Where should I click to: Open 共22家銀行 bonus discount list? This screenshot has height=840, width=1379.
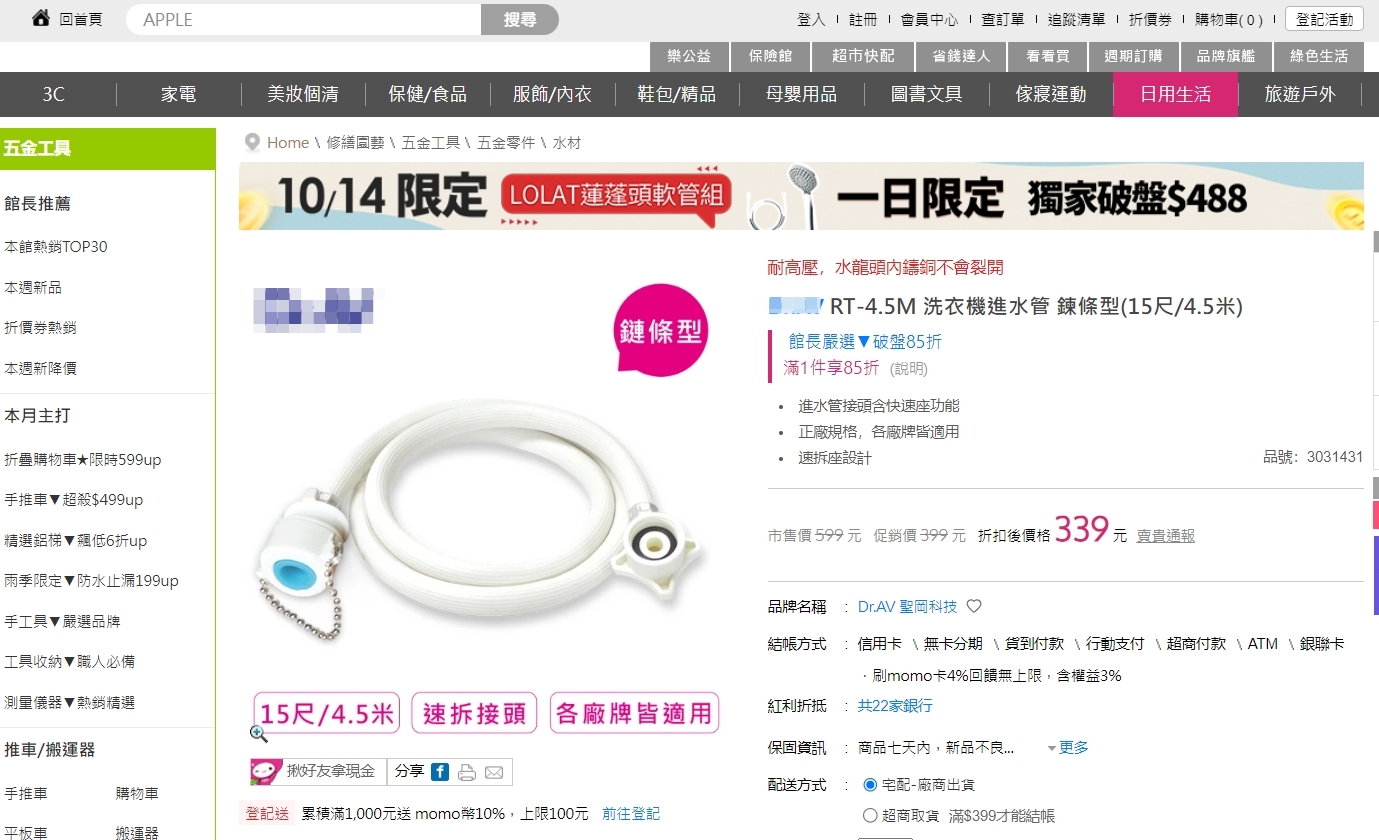tap(895, 706)
